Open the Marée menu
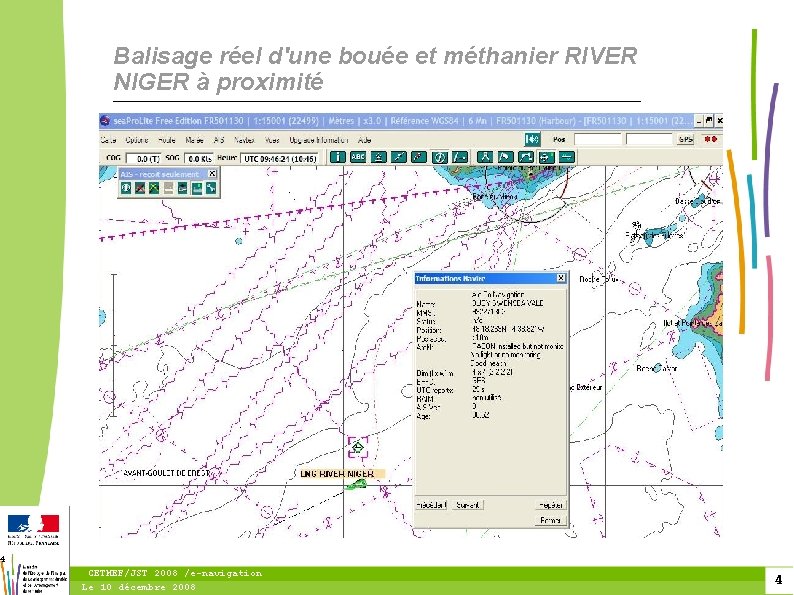The image size is (794, 595). [194, 140]
